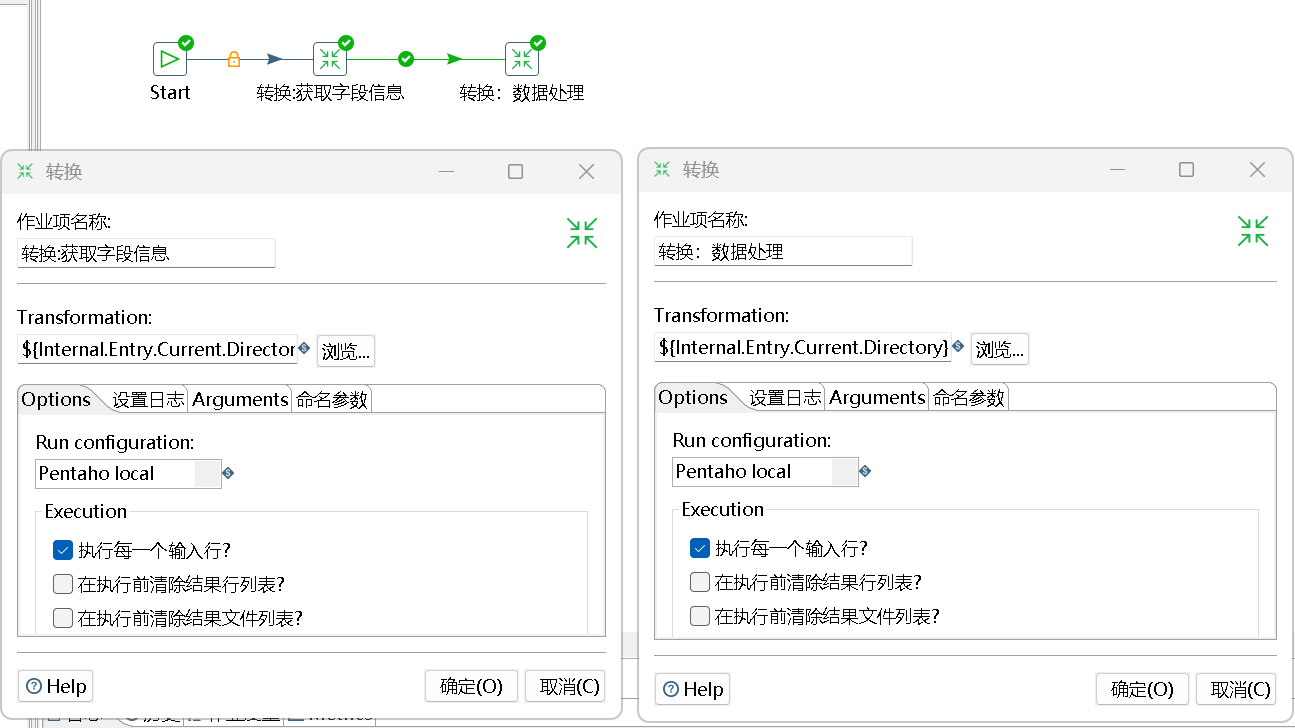
Task: Click the Transformation path field in right dialog
Action: (802, 348)
